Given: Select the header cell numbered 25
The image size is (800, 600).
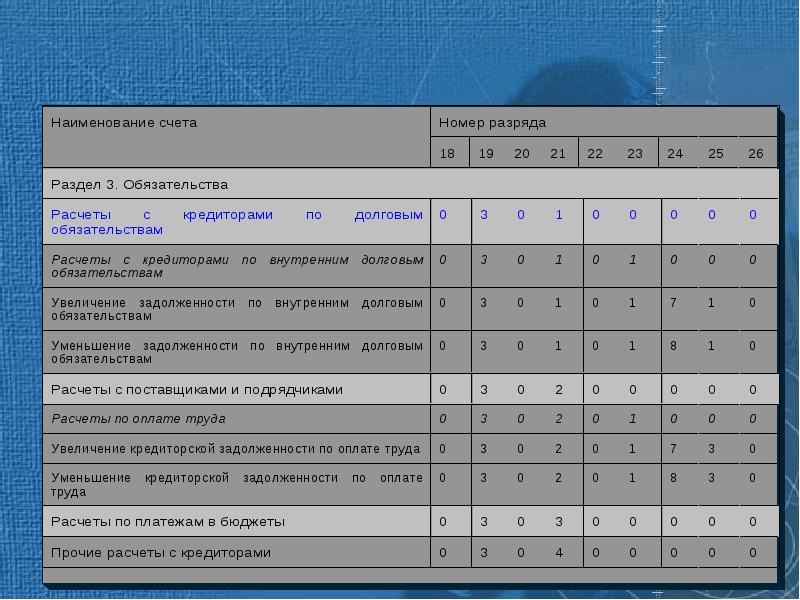Looking at the screenshot, I should 715,154.
